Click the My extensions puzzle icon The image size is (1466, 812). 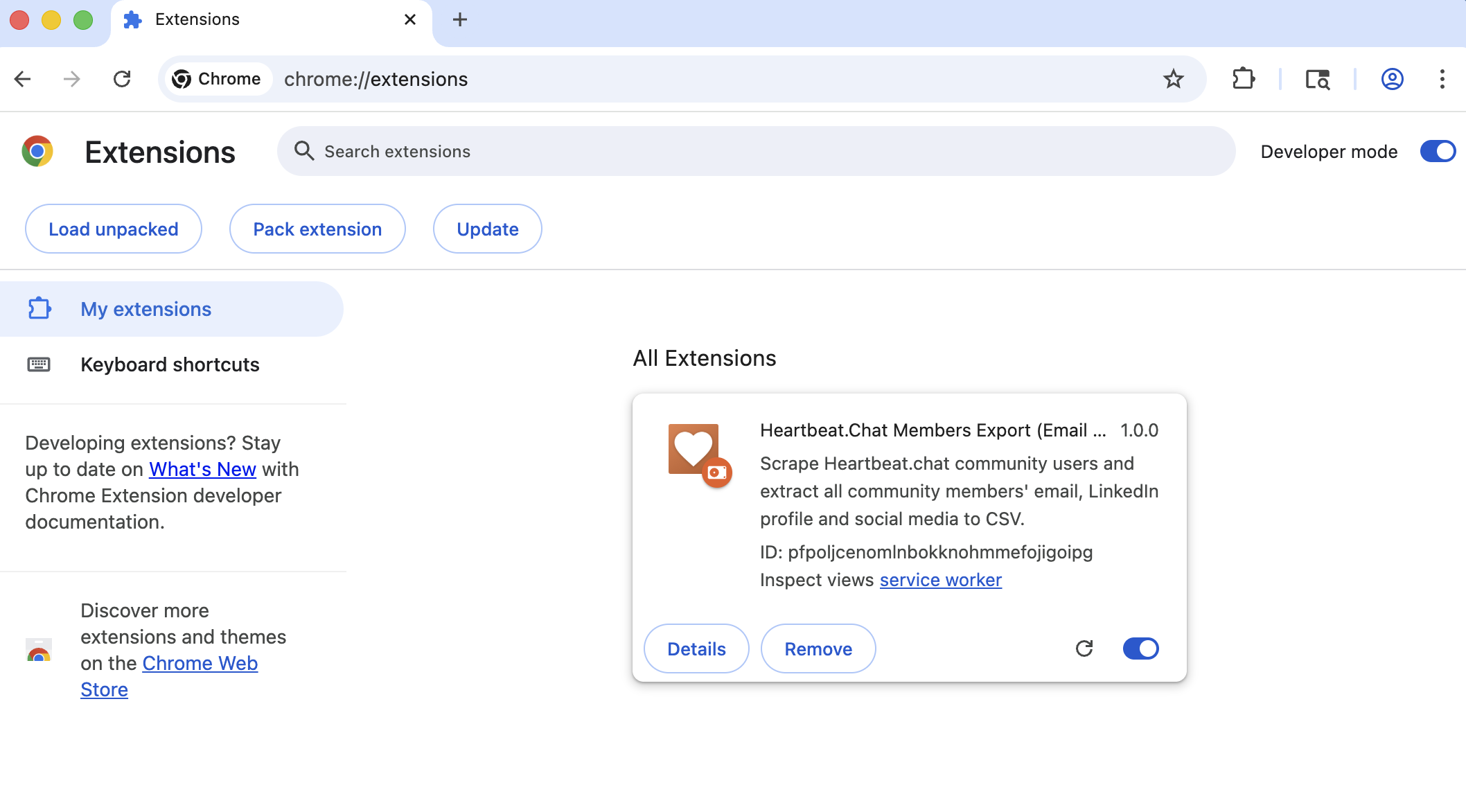click(x=39, y=308)
